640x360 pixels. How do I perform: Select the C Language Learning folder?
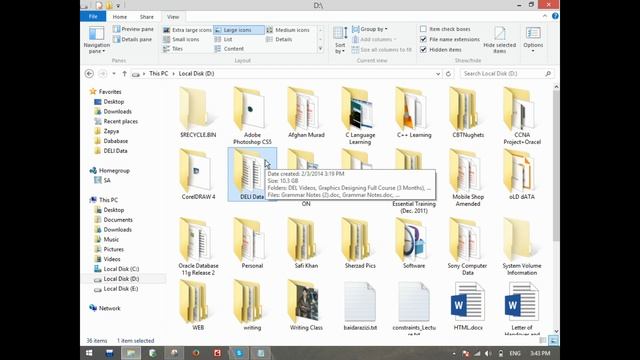click(360, 116)
